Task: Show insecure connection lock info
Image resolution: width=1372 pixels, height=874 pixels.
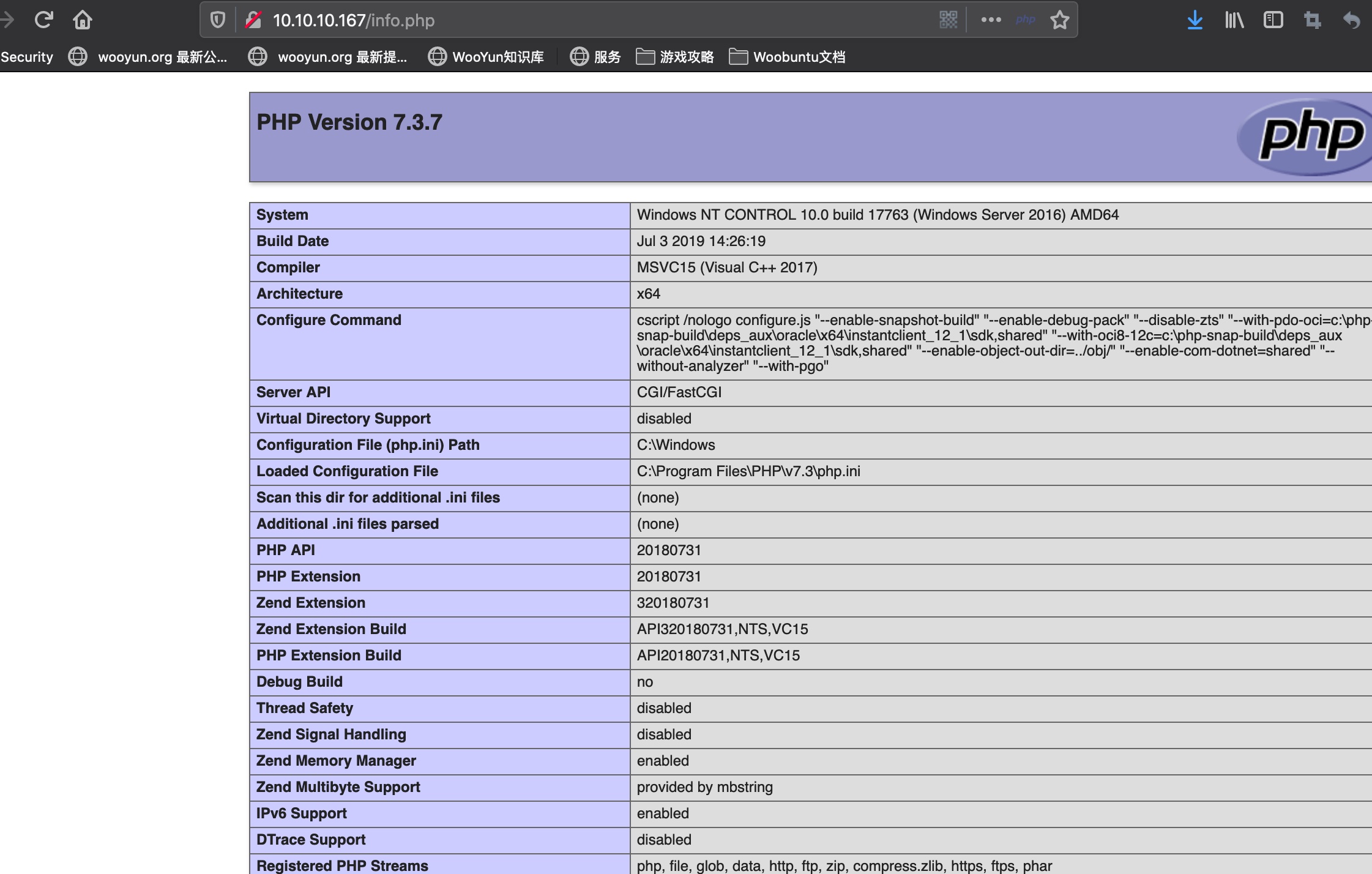Action: point(253,20)
